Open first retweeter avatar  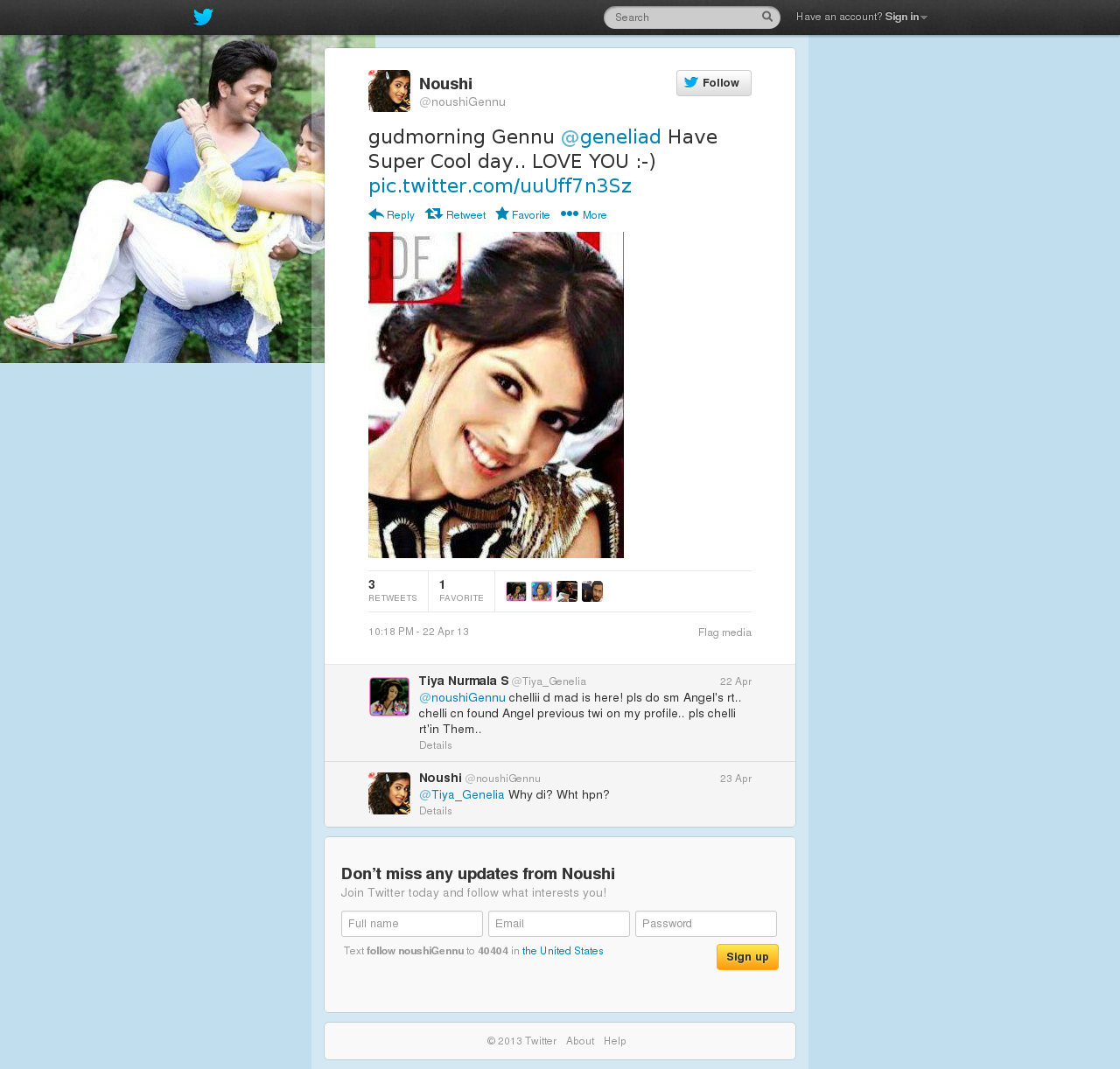click(516, 591)
